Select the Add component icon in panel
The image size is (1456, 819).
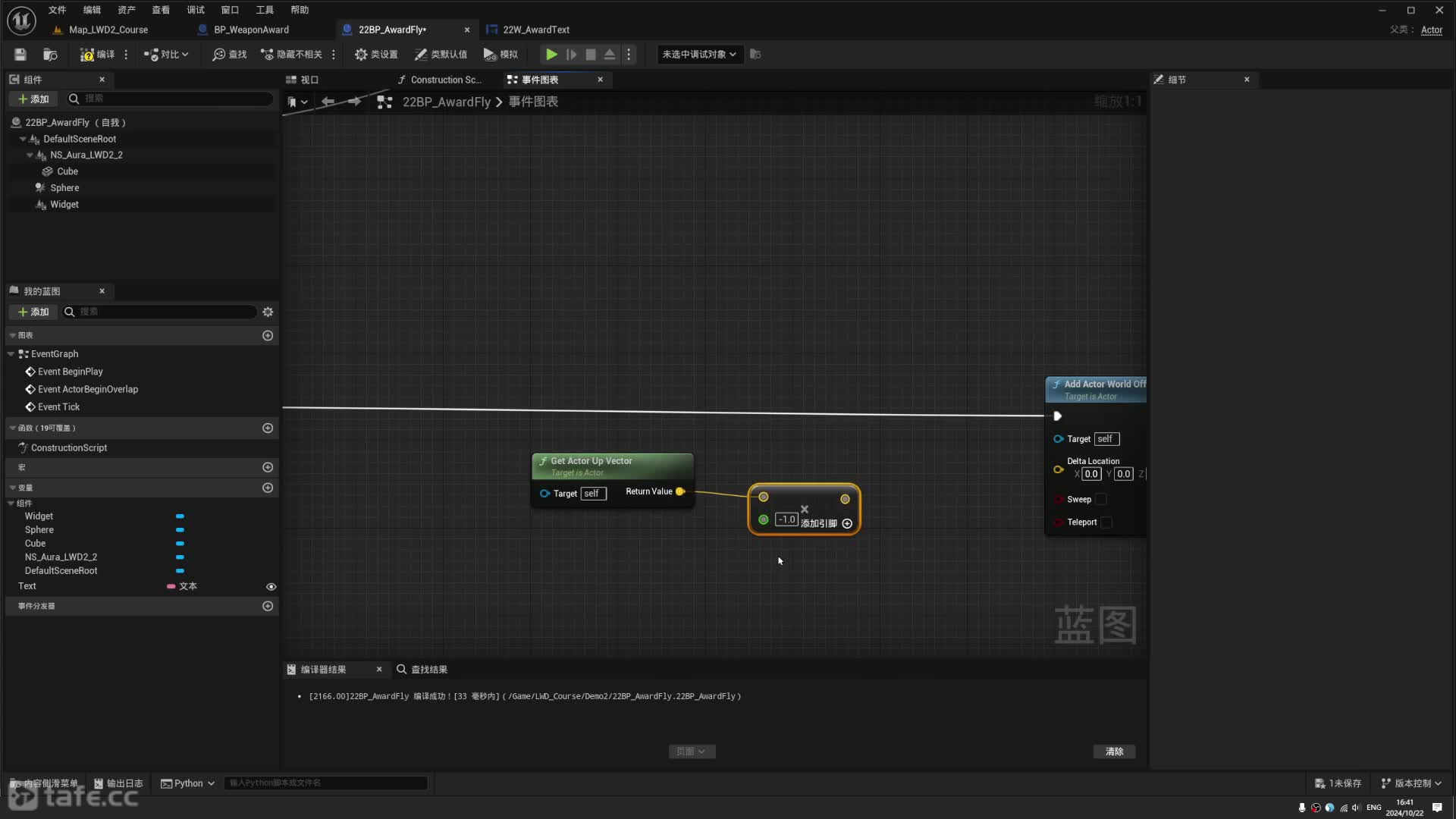tap(33, 98)
